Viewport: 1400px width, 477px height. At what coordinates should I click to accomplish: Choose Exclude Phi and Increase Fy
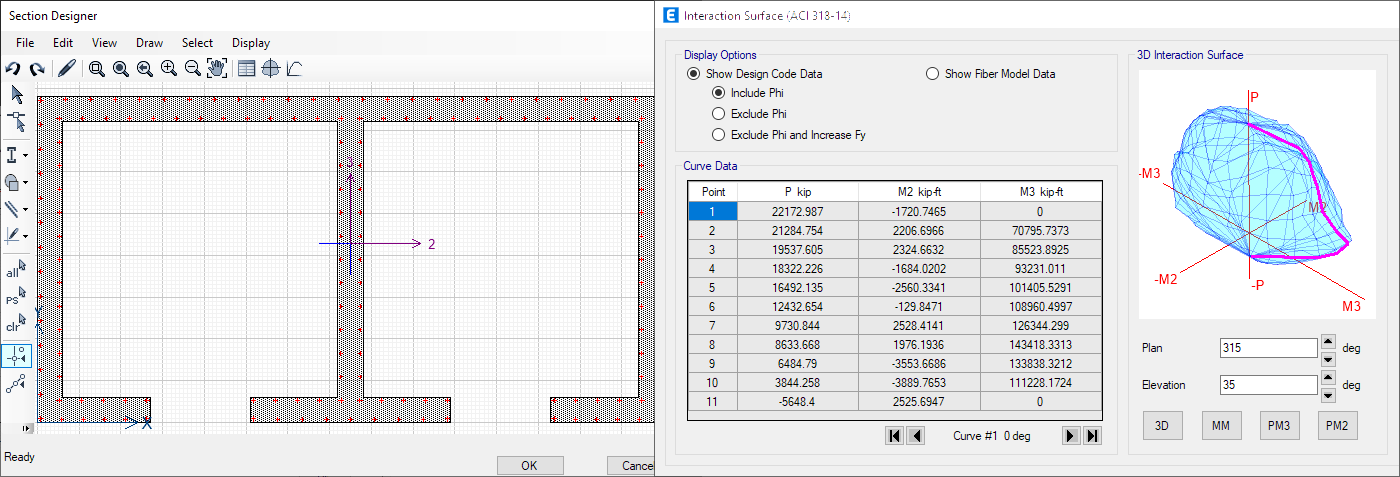(718, 134)
